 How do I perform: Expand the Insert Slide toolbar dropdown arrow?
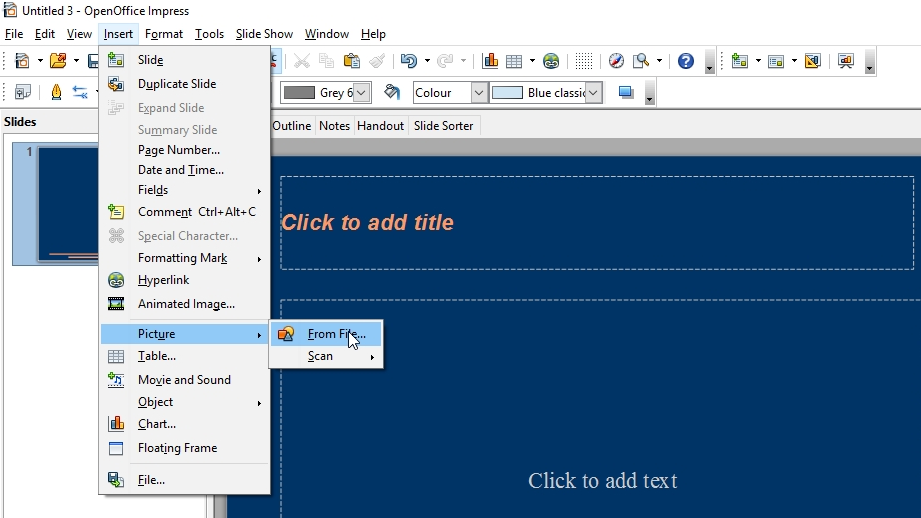click(x=758, y=60)
